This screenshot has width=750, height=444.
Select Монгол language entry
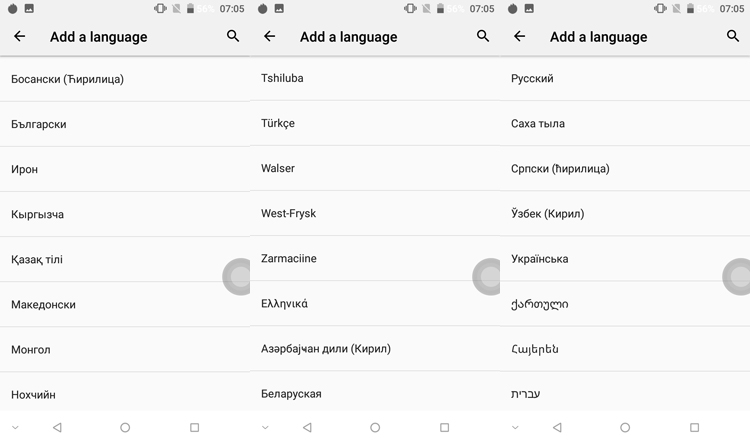[125, 349]
